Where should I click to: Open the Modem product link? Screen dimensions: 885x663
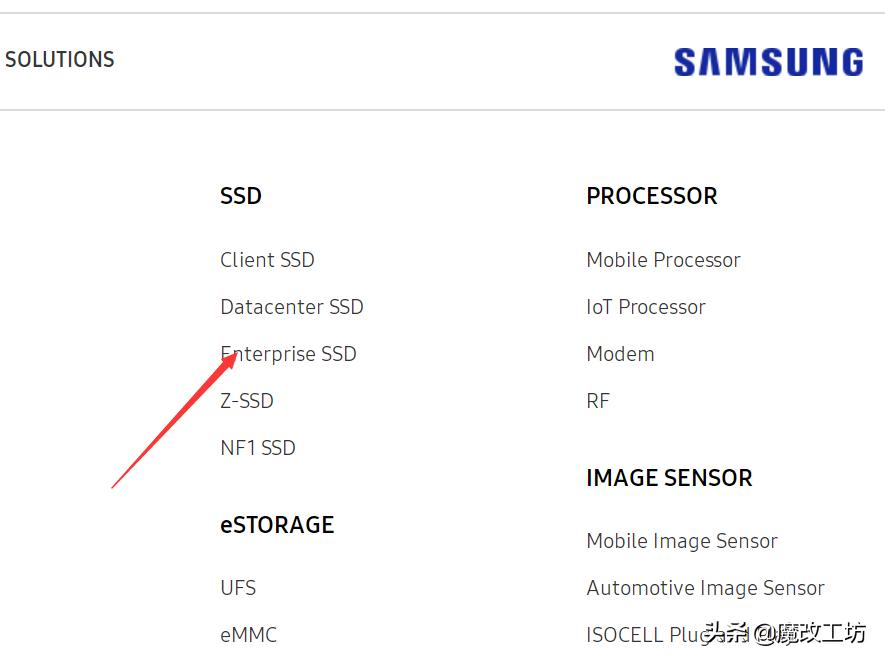pyautogui.click(x=620, y=354)
